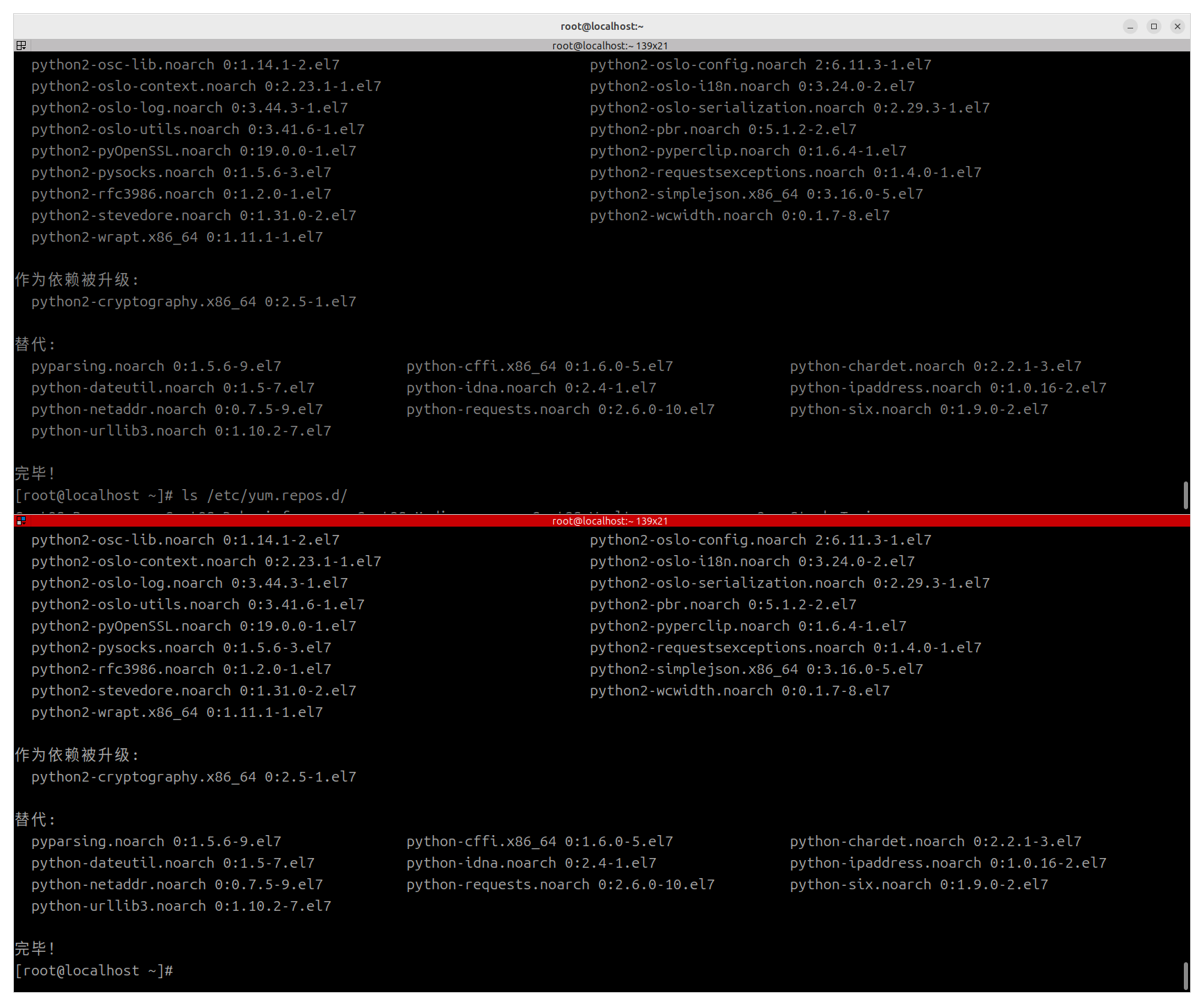
Task: Select 'python-idna.noarch' in the red-titled pane
Action: click(x=481, y=863)
